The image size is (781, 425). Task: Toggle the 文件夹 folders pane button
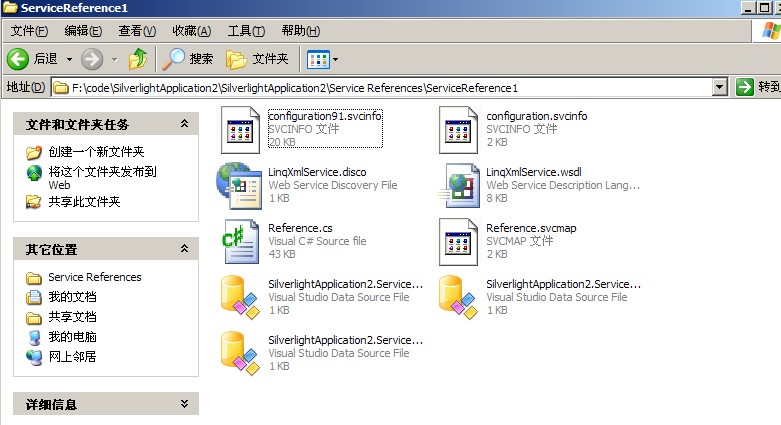[257, 59]
